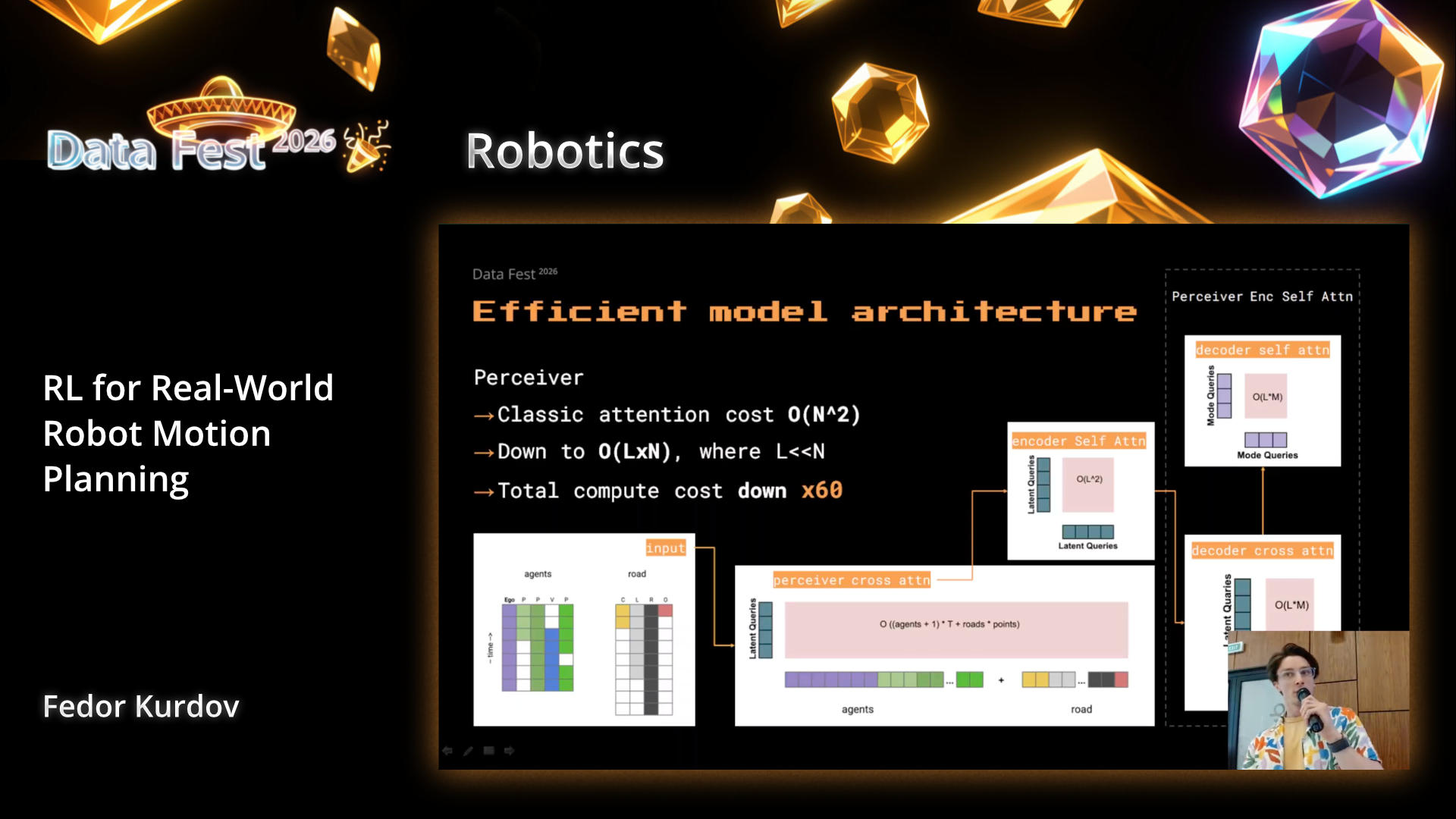Click the 'Robotics' track heading

click(565, 151)
